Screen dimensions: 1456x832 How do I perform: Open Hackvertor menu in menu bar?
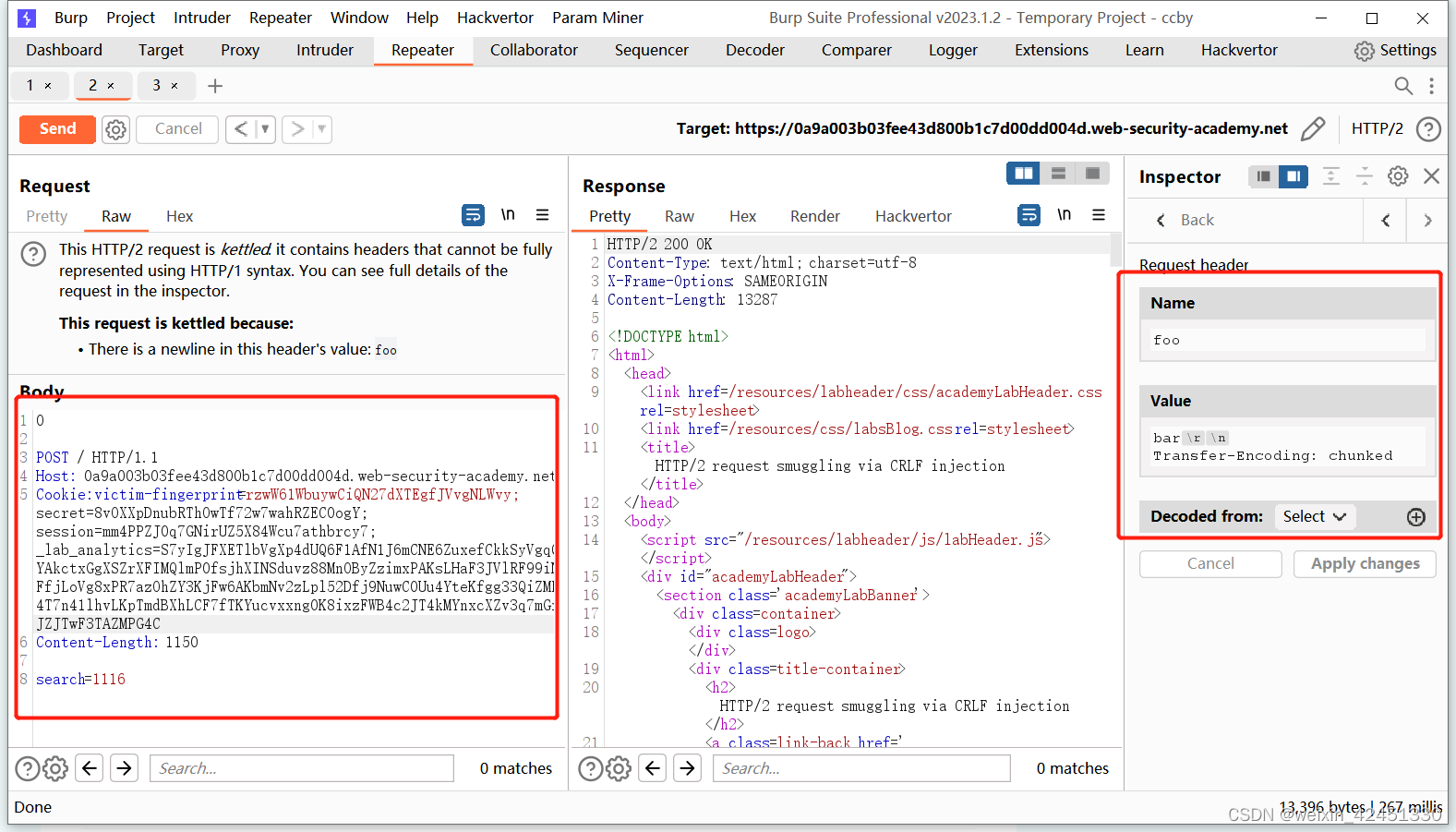[x=495, y=18]
